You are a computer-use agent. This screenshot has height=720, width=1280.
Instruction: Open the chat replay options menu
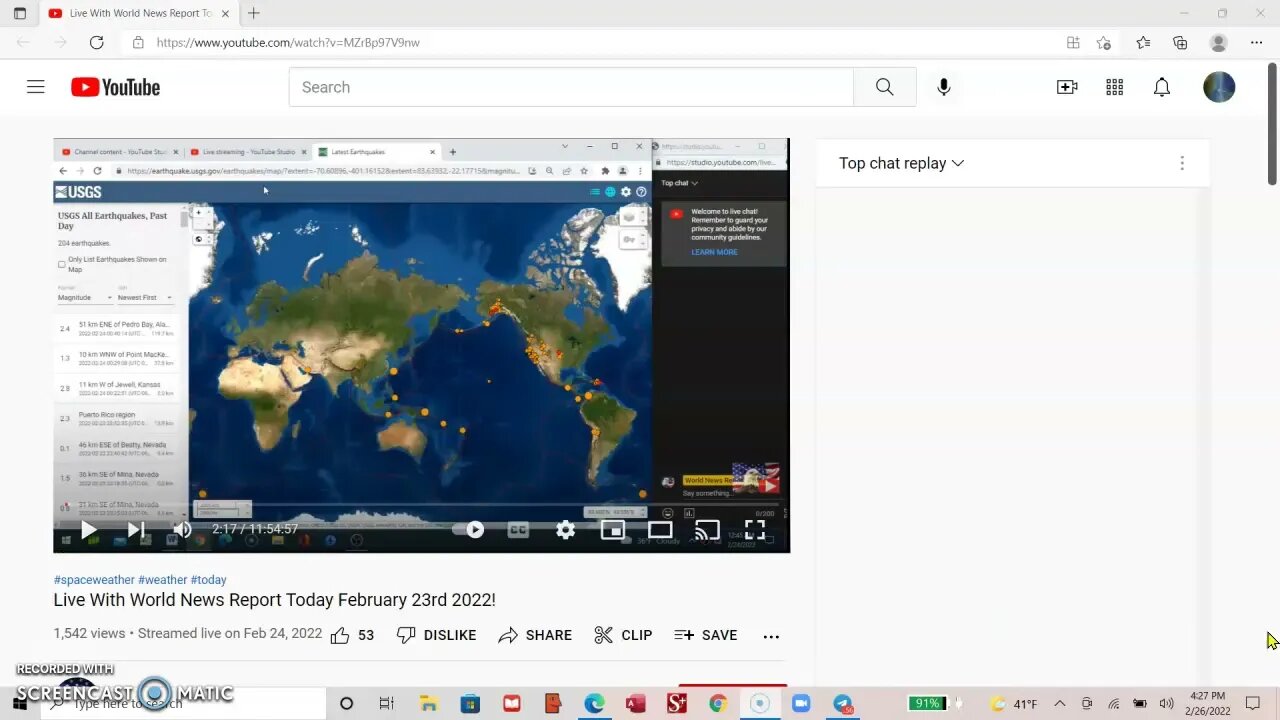point(1182,163)
